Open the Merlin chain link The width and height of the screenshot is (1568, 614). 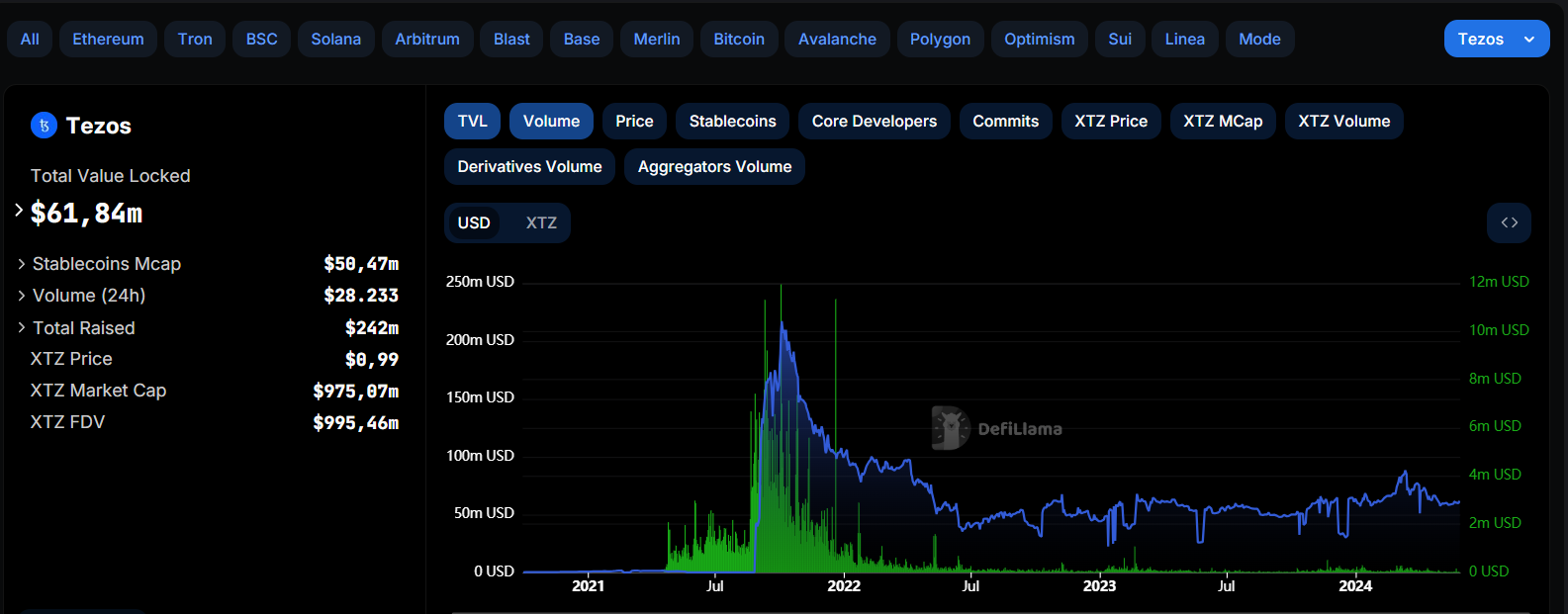657,39
